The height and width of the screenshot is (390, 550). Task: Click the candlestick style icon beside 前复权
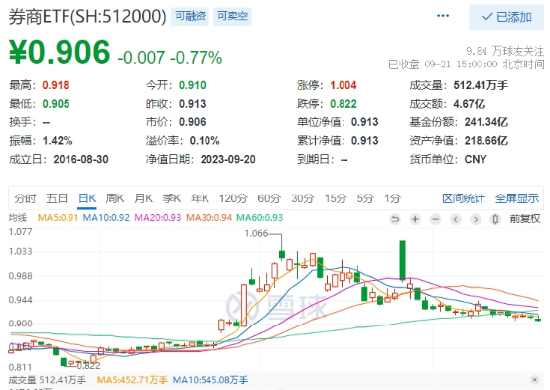495,219
